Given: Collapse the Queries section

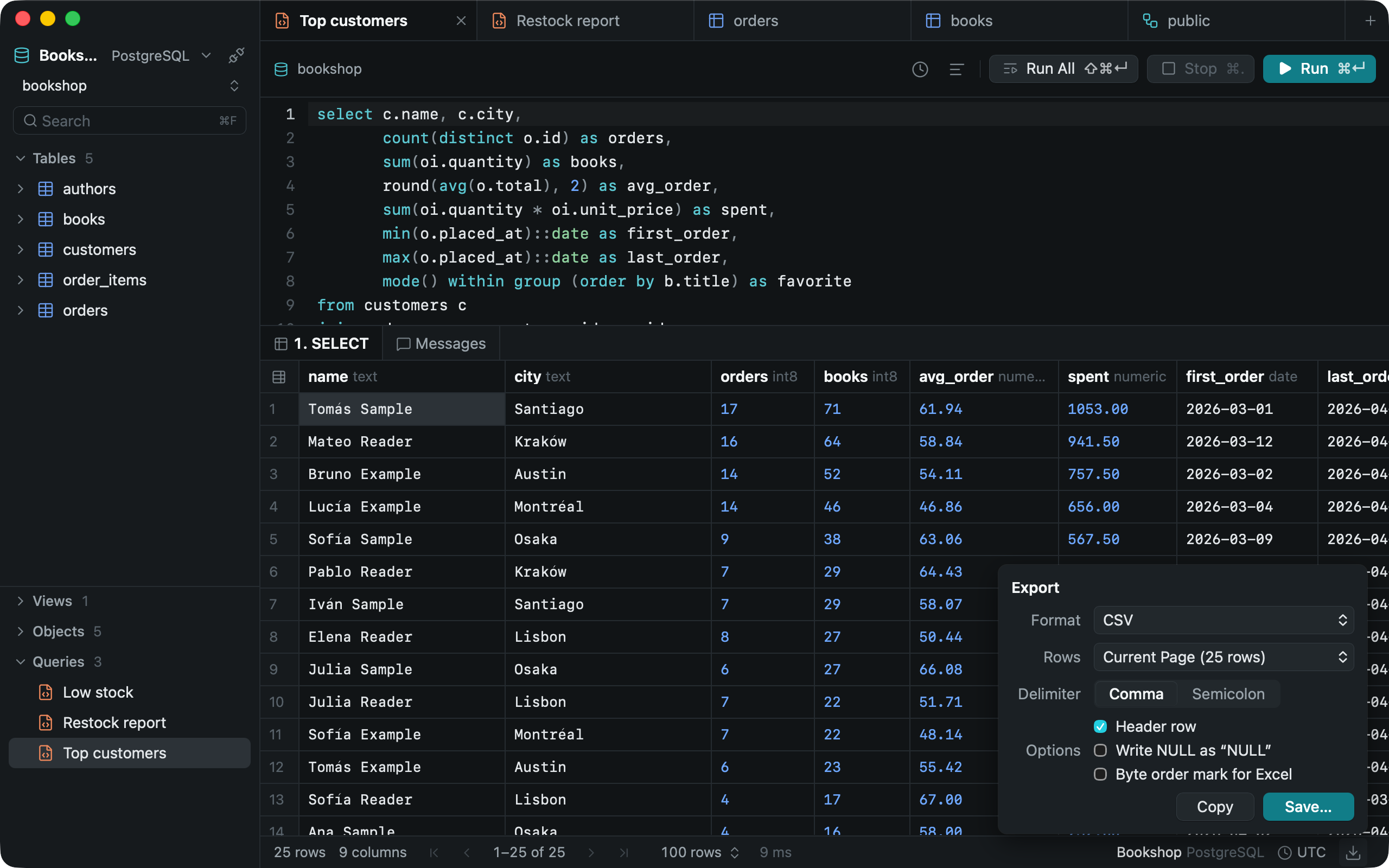Looking at the screenshot, I should [21, 662].
